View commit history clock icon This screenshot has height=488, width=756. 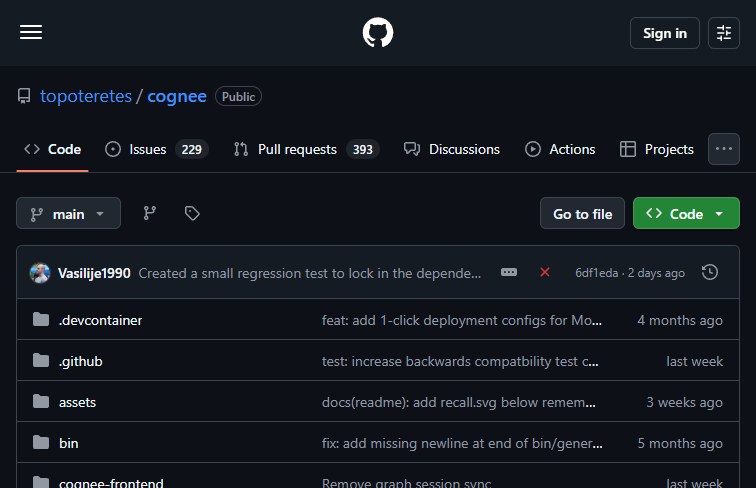pyautogui.click(x=710, y=272)
